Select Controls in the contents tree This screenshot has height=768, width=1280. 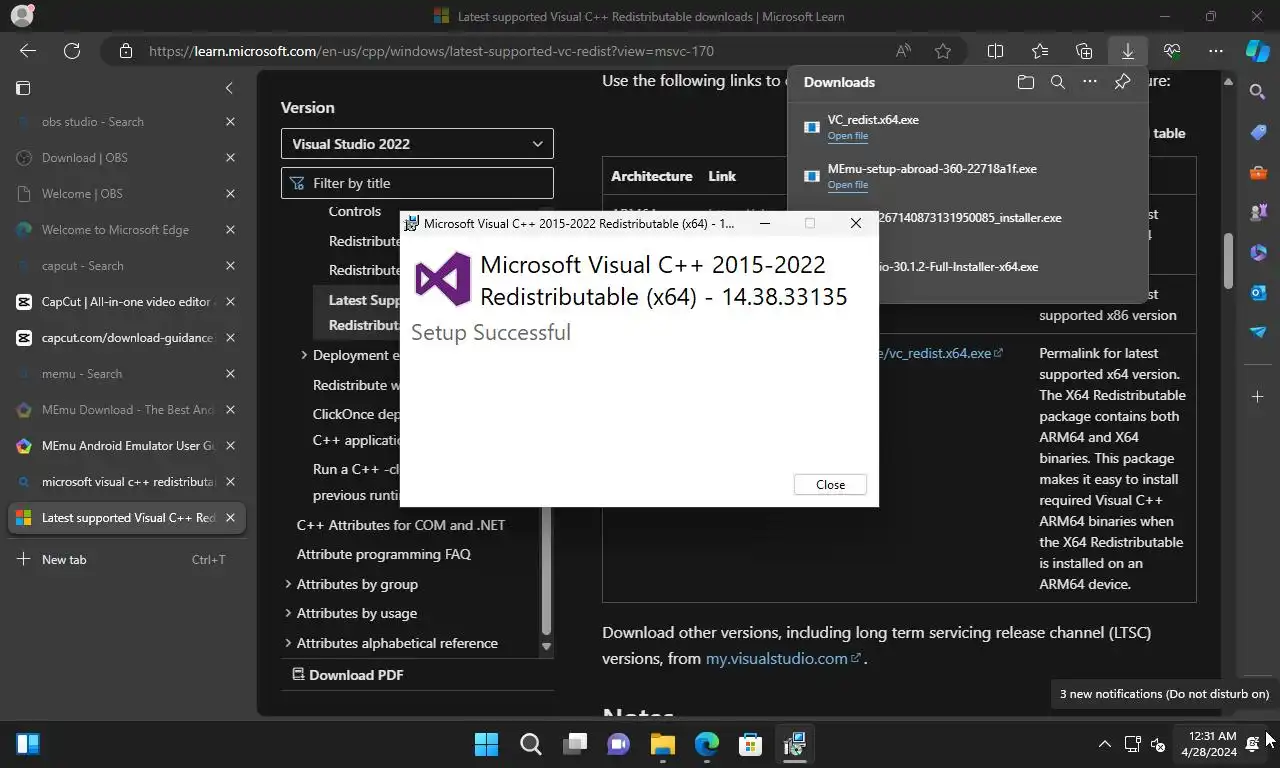pyautogui.click(x=355, y=212)
